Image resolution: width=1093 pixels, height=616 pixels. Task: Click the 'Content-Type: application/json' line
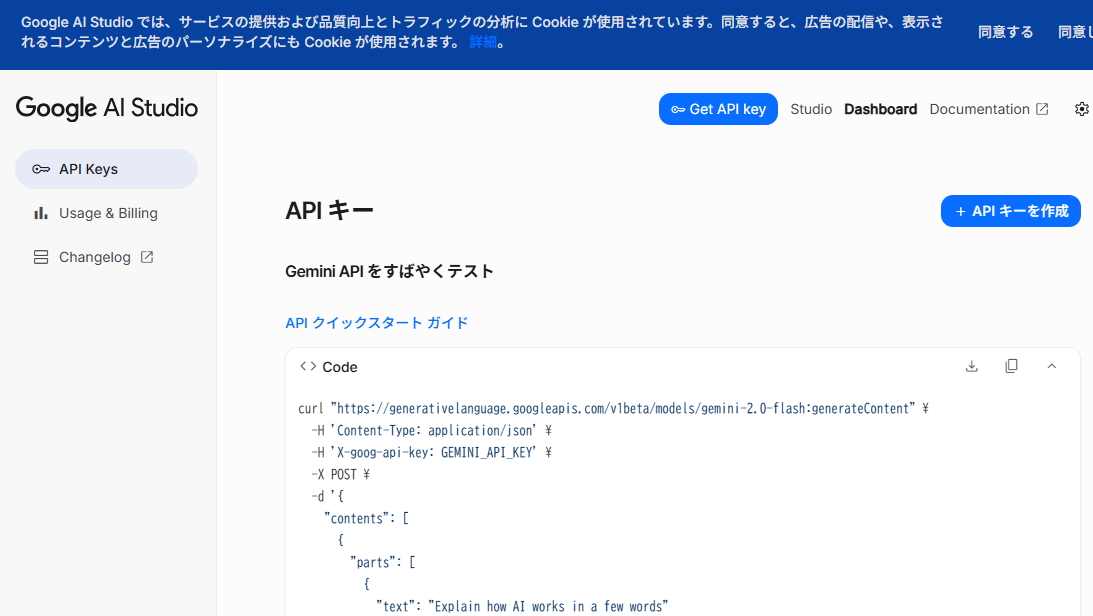coord(431,431)
